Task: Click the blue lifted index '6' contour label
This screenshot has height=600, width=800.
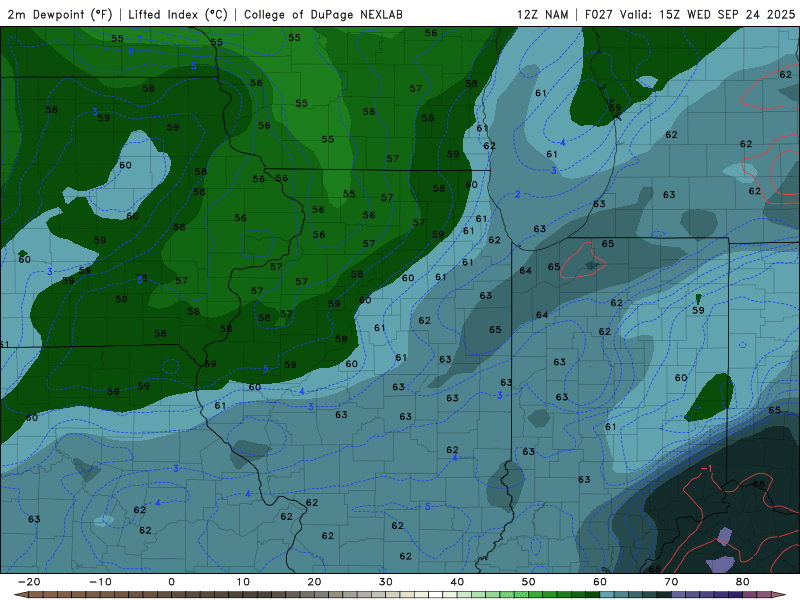Action: pyautogui.click(x=131, y=51)
